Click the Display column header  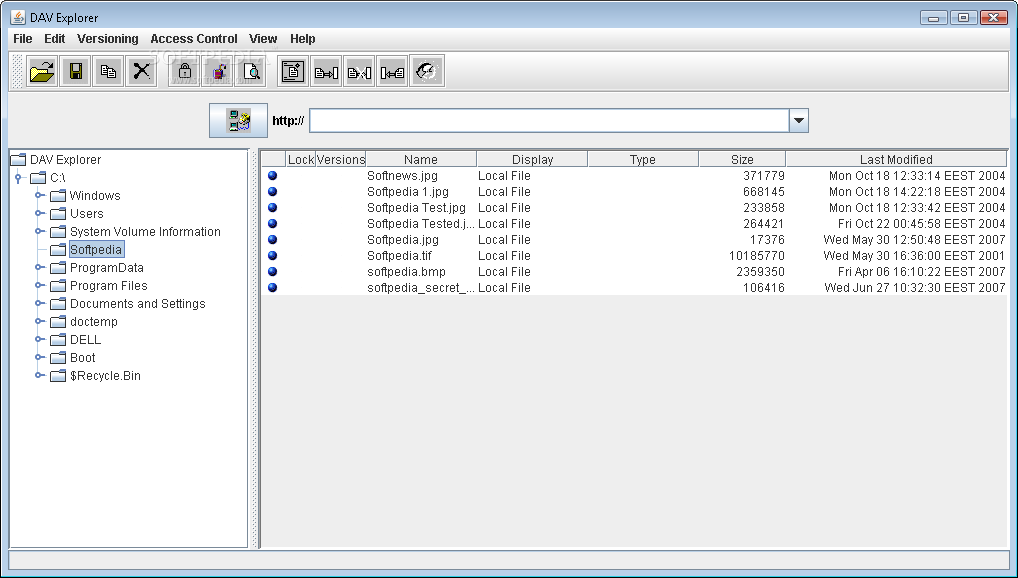[x=532, y=159]
